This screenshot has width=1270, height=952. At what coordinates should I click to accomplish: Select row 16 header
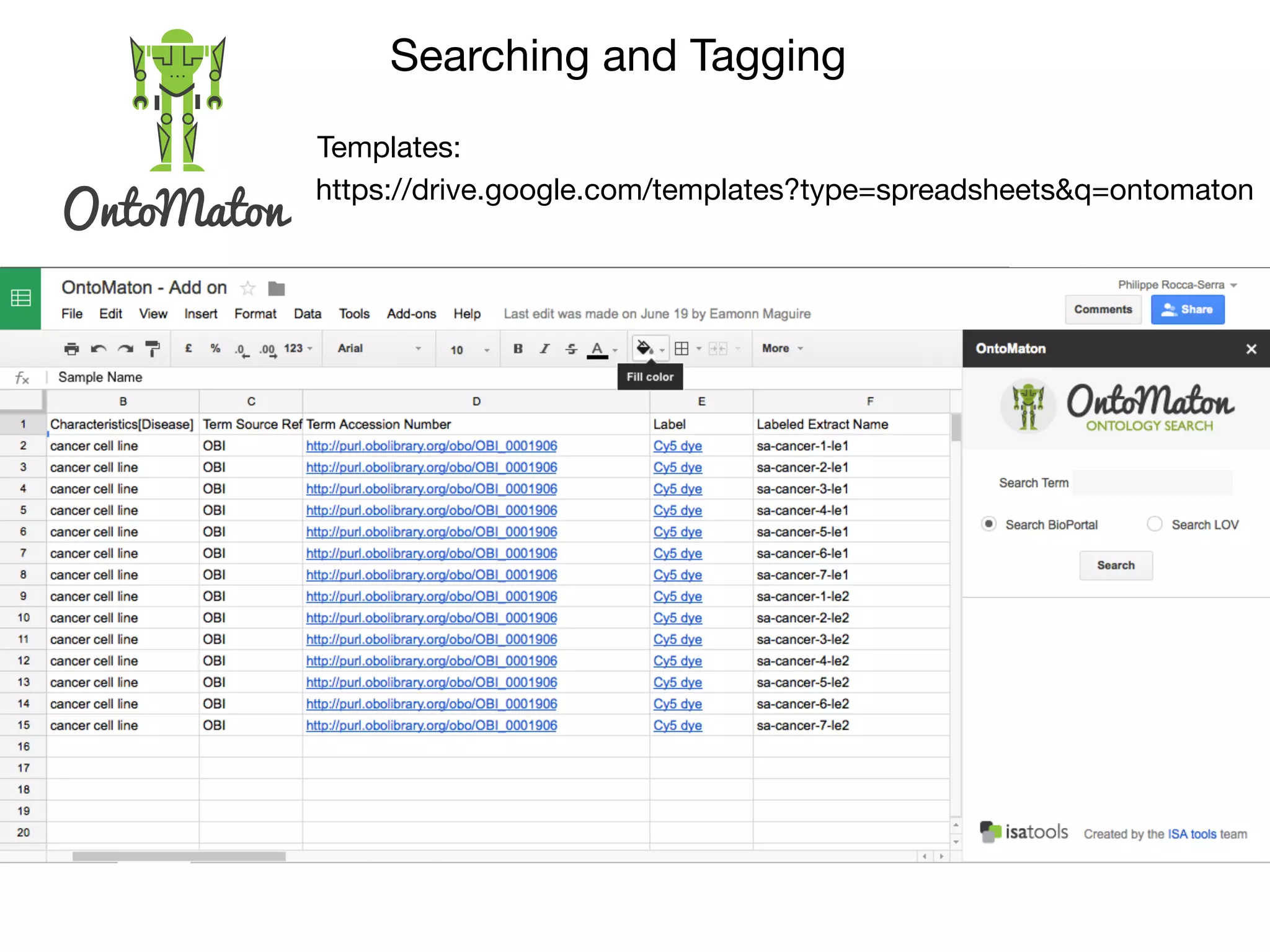(x=23, y=747)
